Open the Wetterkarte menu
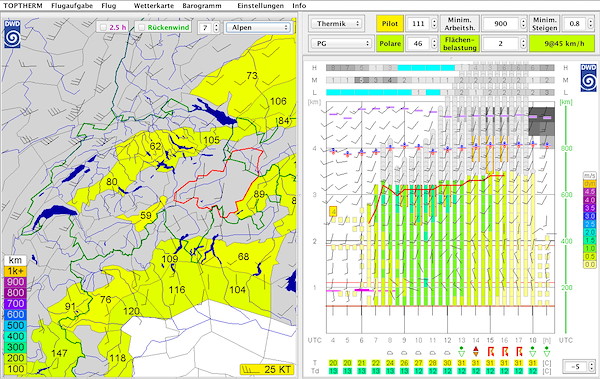 pos(154,6)
